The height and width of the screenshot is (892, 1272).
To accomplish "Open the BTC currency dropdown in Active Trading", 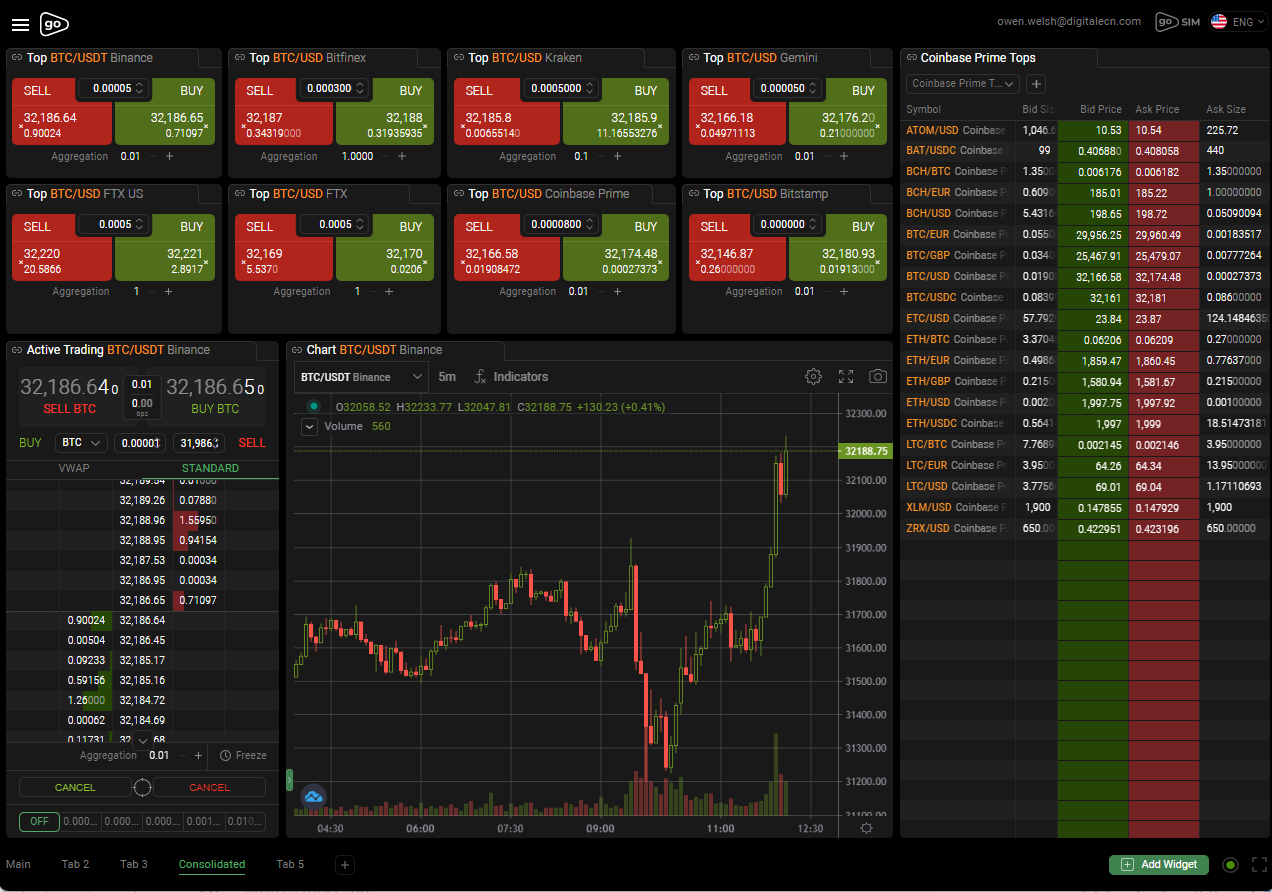I will coord(82,442).
